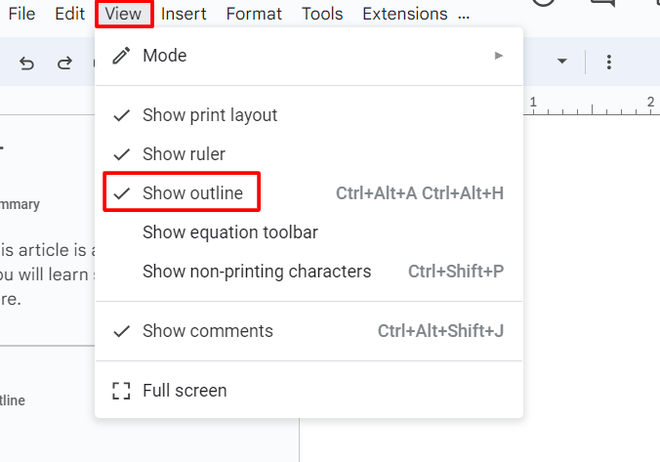The image size is (660, 462).
Task: Expand the Mode submenu arrow
Action: (x=499, y=56)
